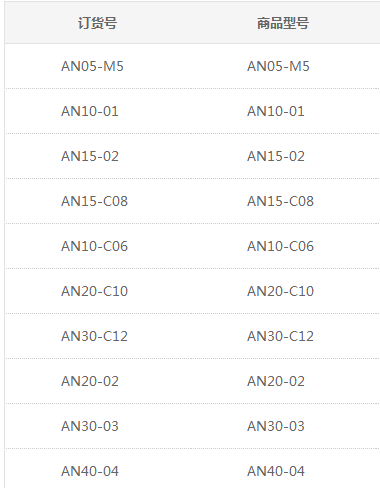Click the 订货号 column header

[x=97, y=23]
